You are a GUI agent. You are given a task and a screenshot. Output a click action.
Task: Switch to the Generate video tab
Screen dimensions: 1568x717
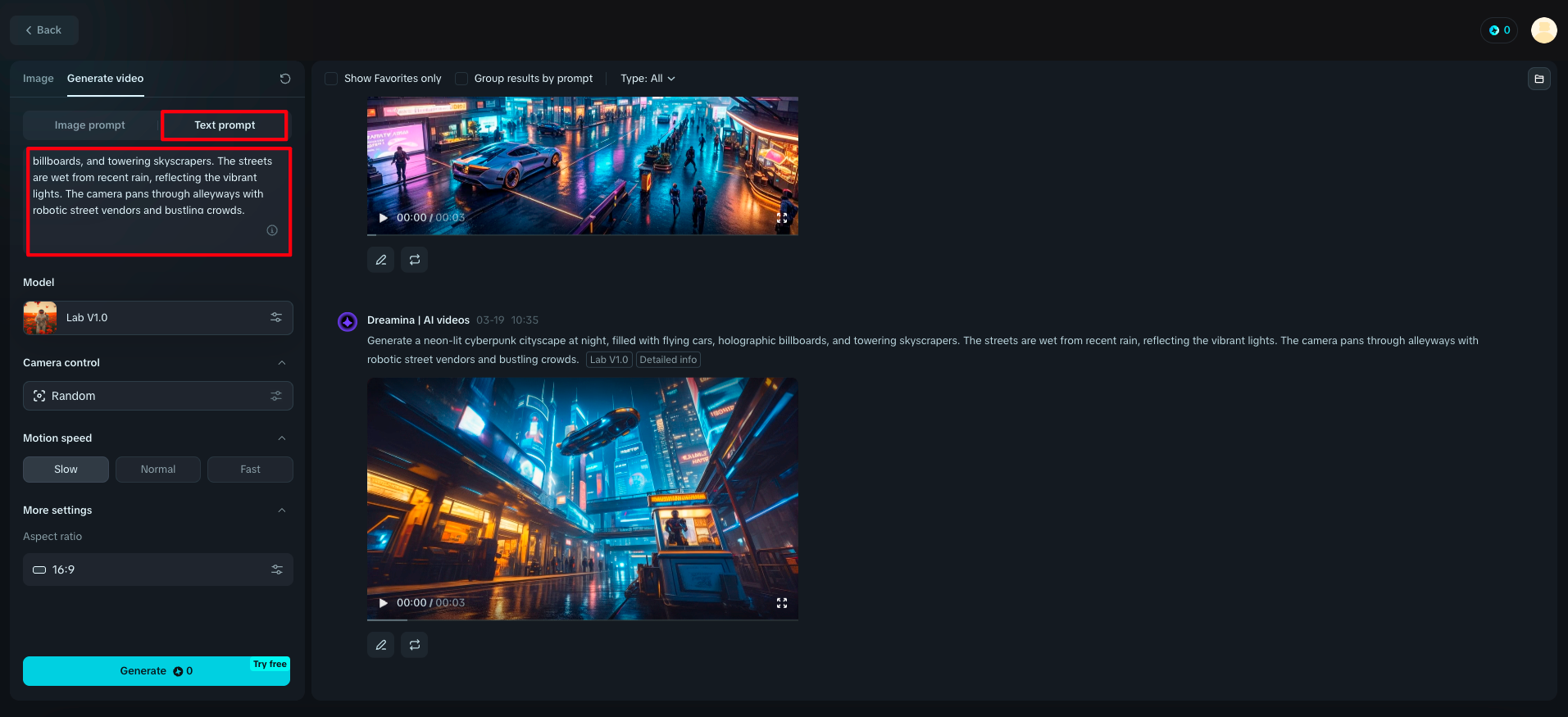[x=106, y=79]
